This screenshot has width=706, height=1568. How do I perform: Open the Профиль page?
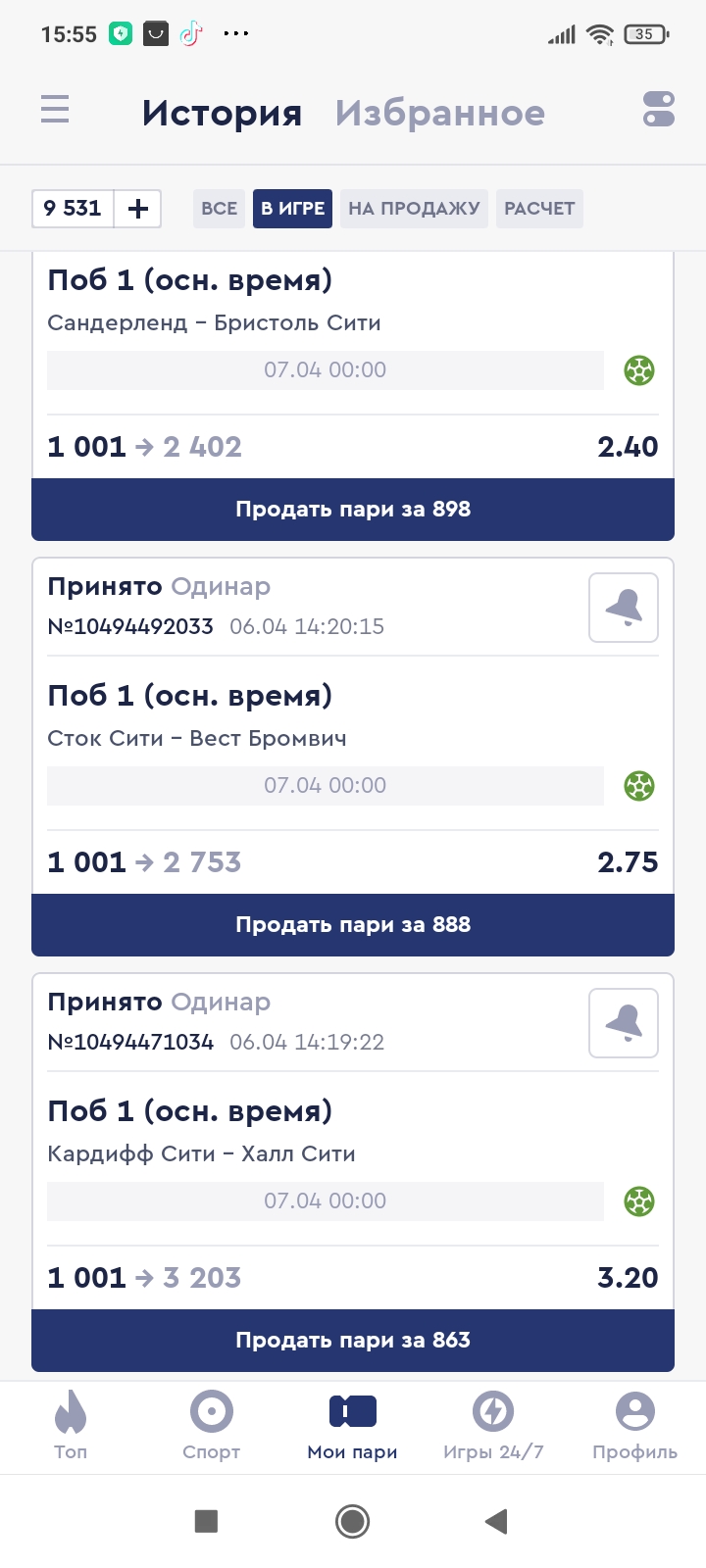click(634, 1427)
